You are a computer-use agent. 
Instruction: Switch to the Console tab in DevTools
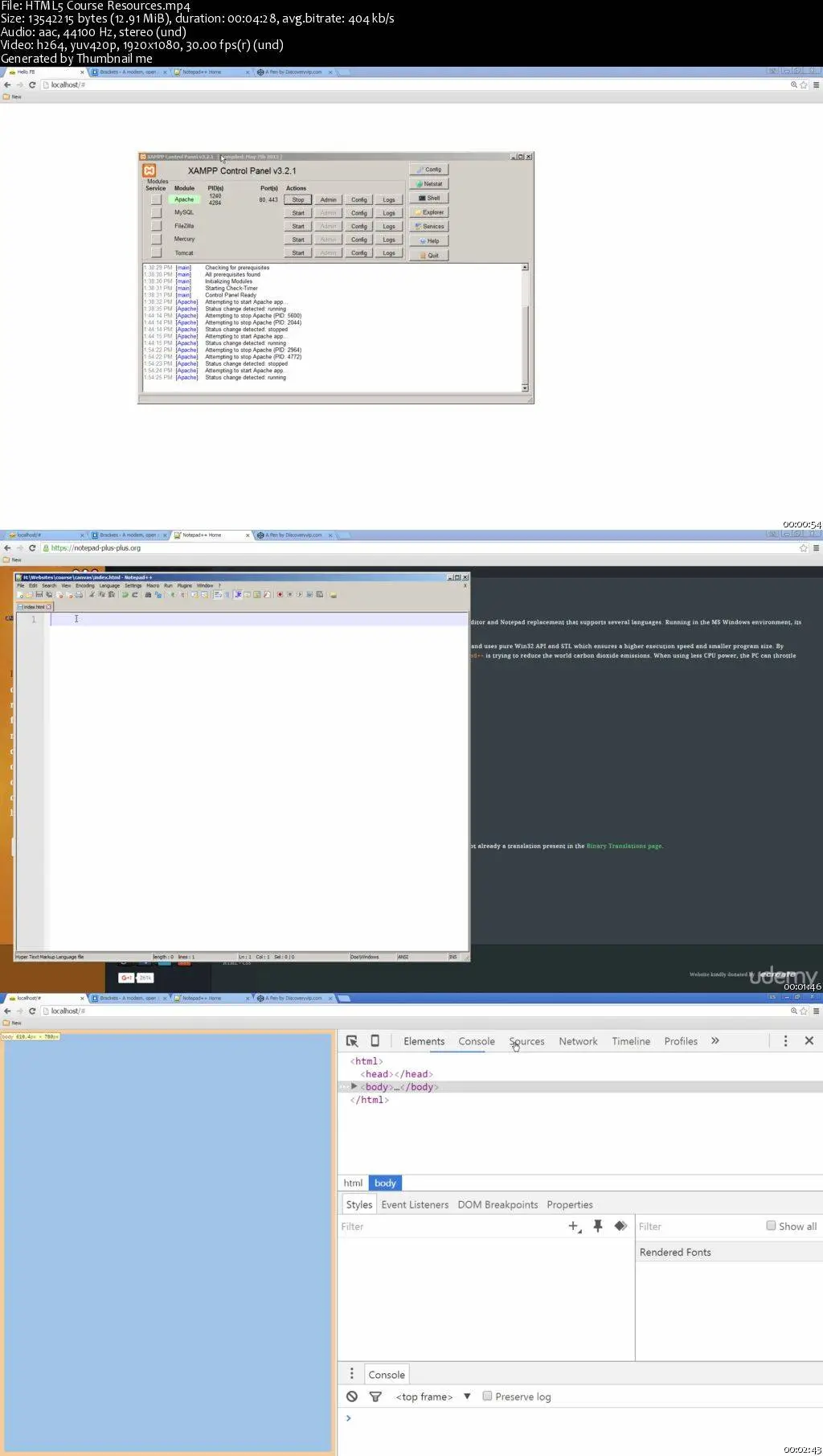(x=477, y=1041)
